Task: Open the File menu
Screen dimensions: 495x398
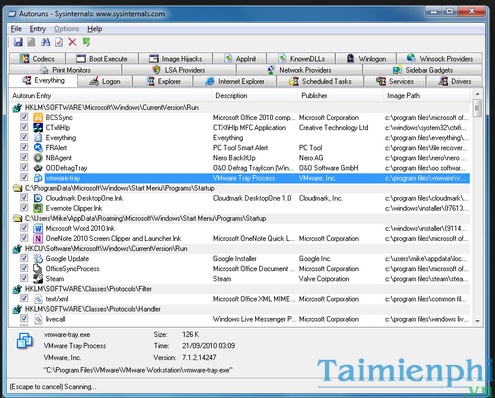Action: pyautogui.click(x=16, y=29)
